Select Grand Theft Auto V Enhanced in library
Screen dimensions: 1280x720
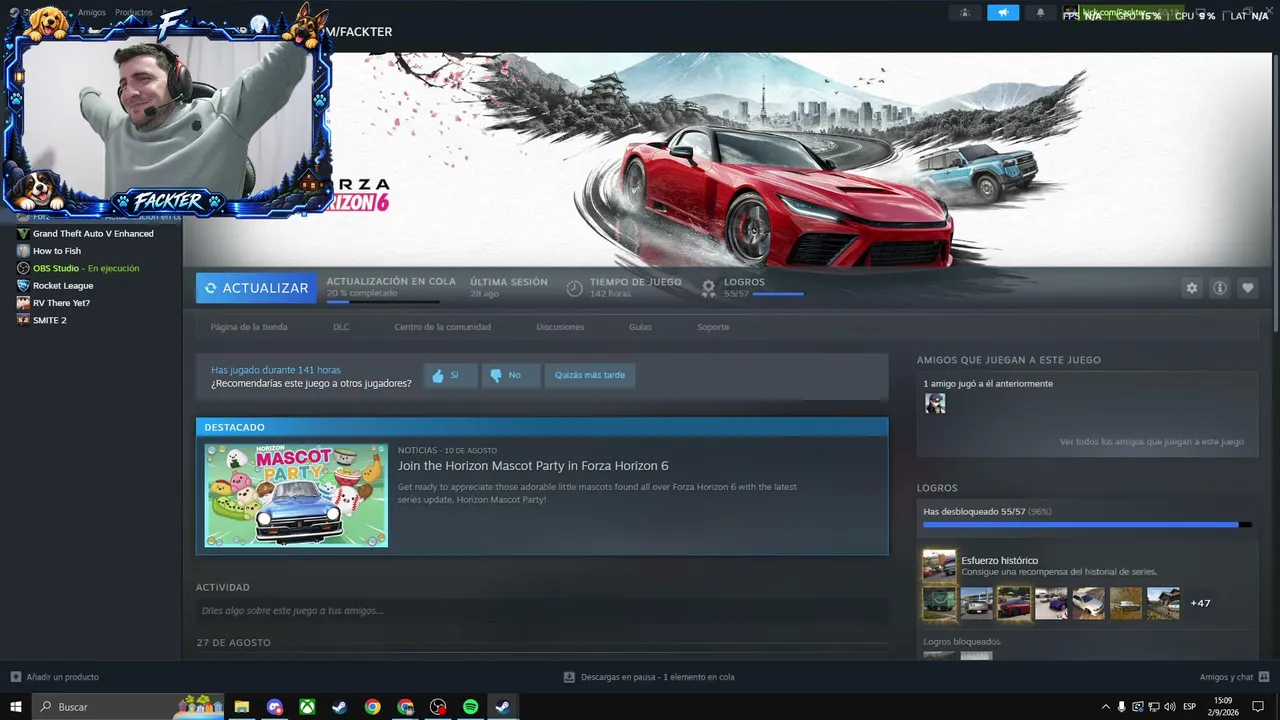point(91,234)
